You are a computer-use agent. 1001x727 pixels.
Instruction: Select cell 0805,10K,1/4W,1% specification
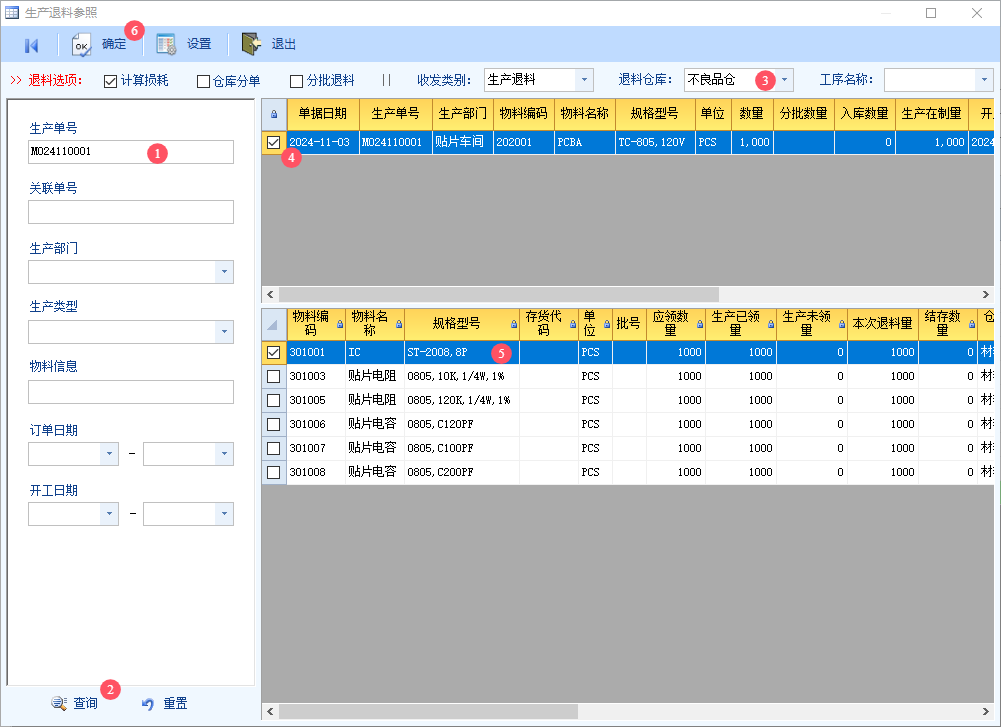tap(462, 377)
